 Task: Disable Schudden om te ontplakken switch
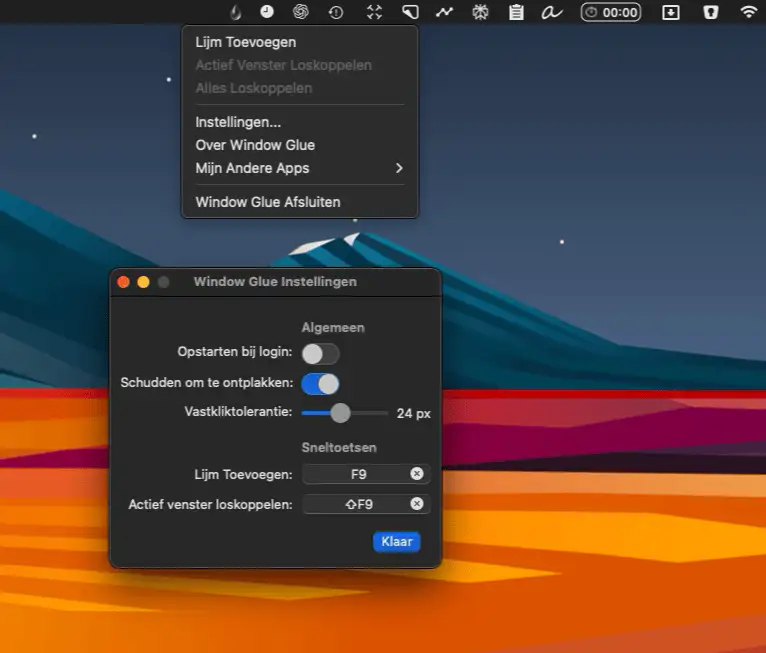point(320,384)
